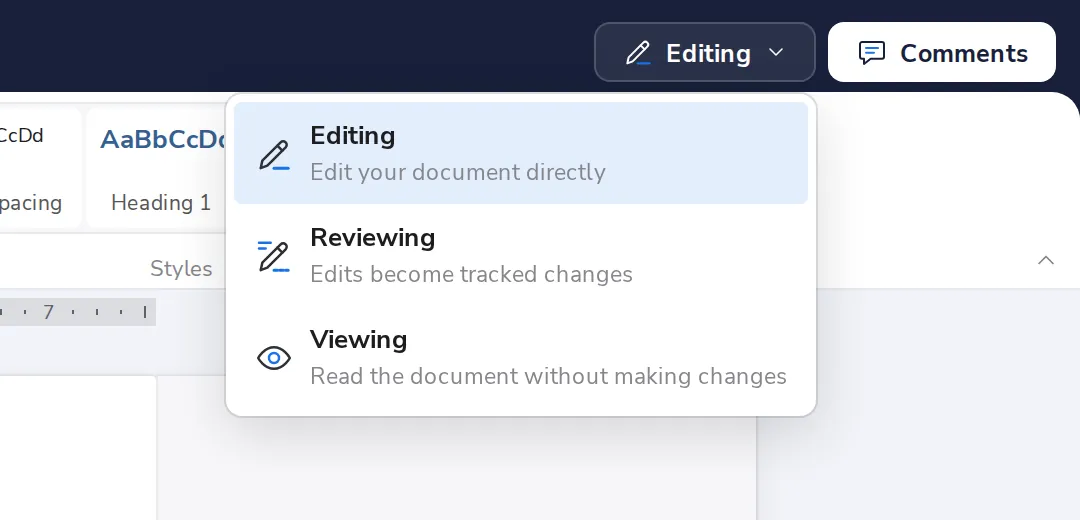This screenshot has width=1080, height=520.
Task: Click 'Edit your document directly' description
Action: point(457,172)
